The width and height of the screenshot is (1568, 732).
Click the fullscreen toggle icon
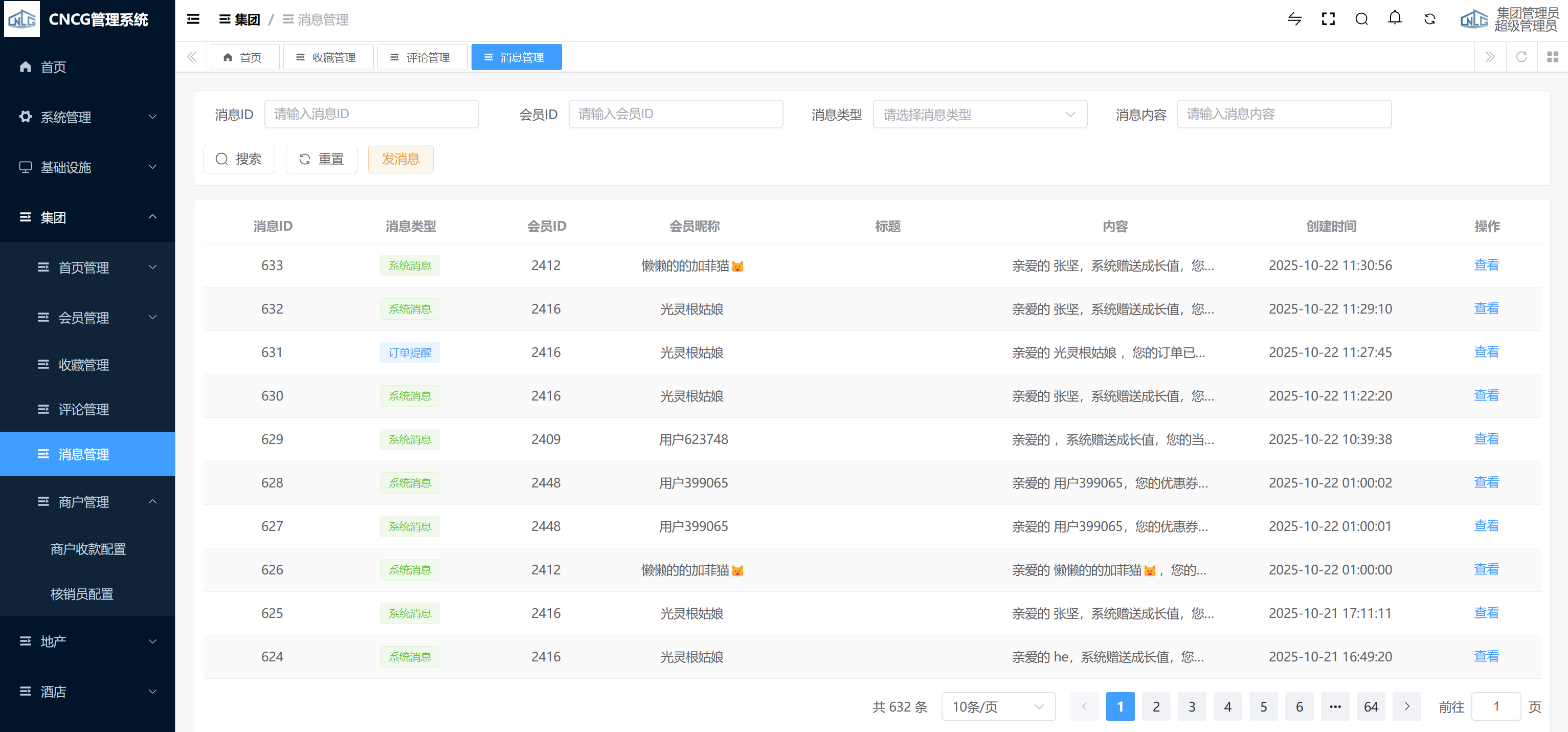coord(1328,19)
